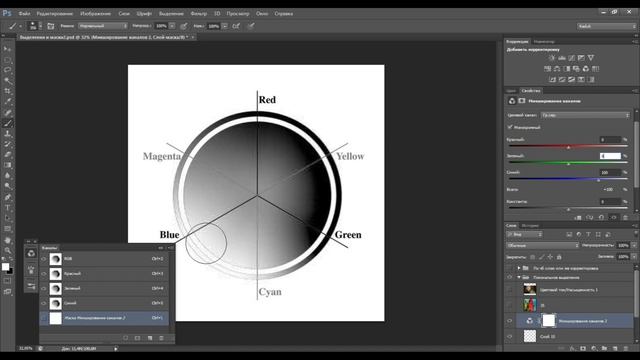Show the Channel Mixer mask channel
Viewport: 640px width, 360px height.
(44, 318)
